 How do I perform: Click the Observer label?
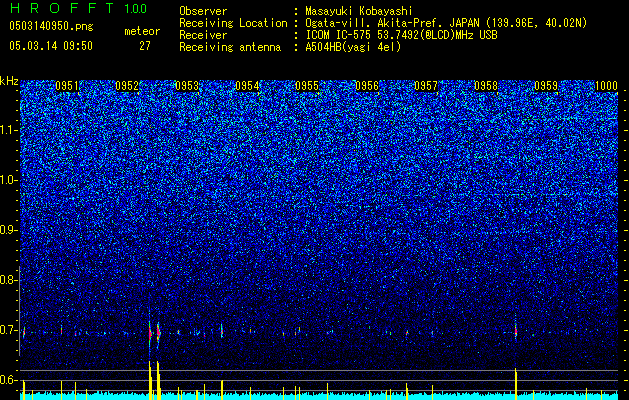[203, 11]
